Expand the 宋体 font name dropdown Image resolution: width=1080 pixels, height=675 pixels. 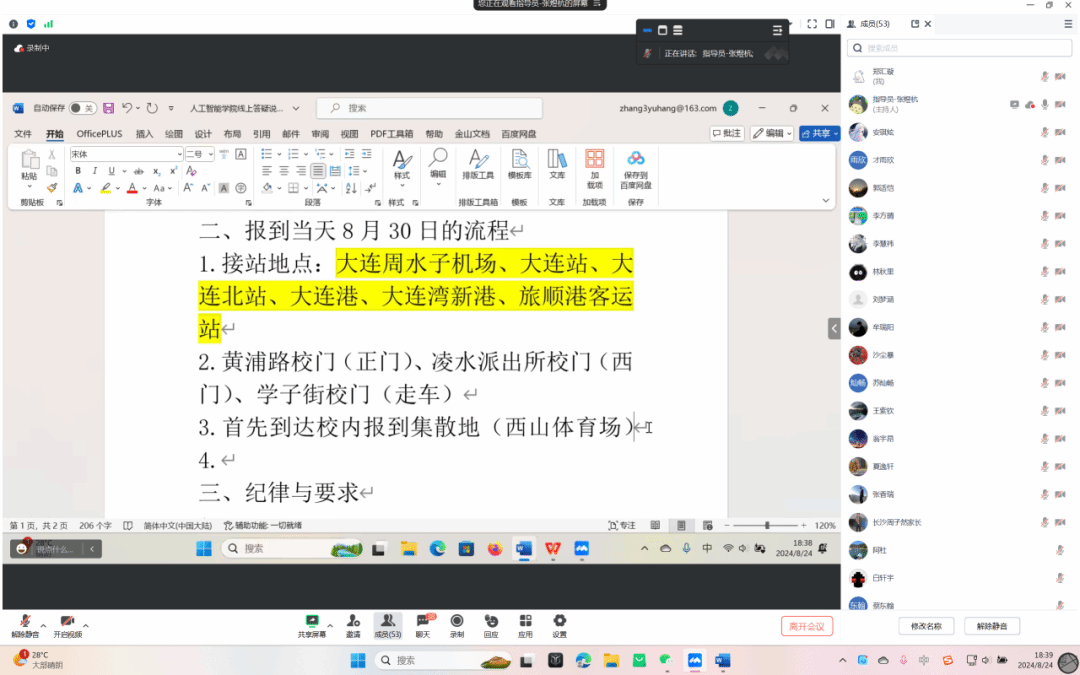[x=179, y=155]
